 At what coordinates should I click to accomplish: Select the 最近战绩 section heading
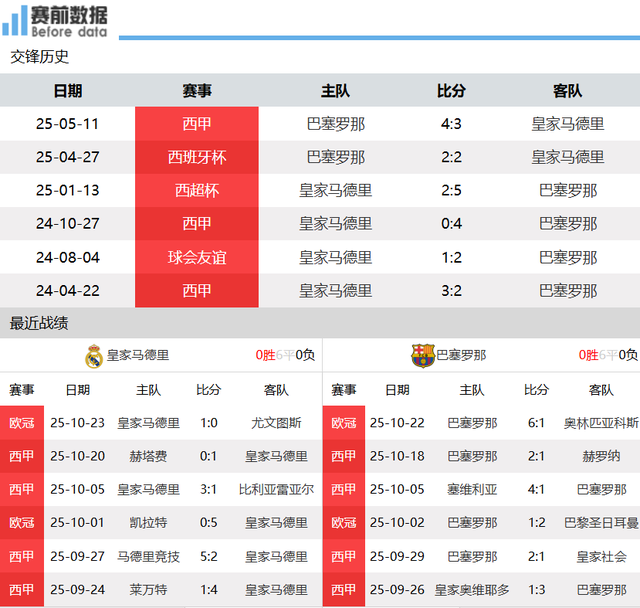[x=40, y=323]
